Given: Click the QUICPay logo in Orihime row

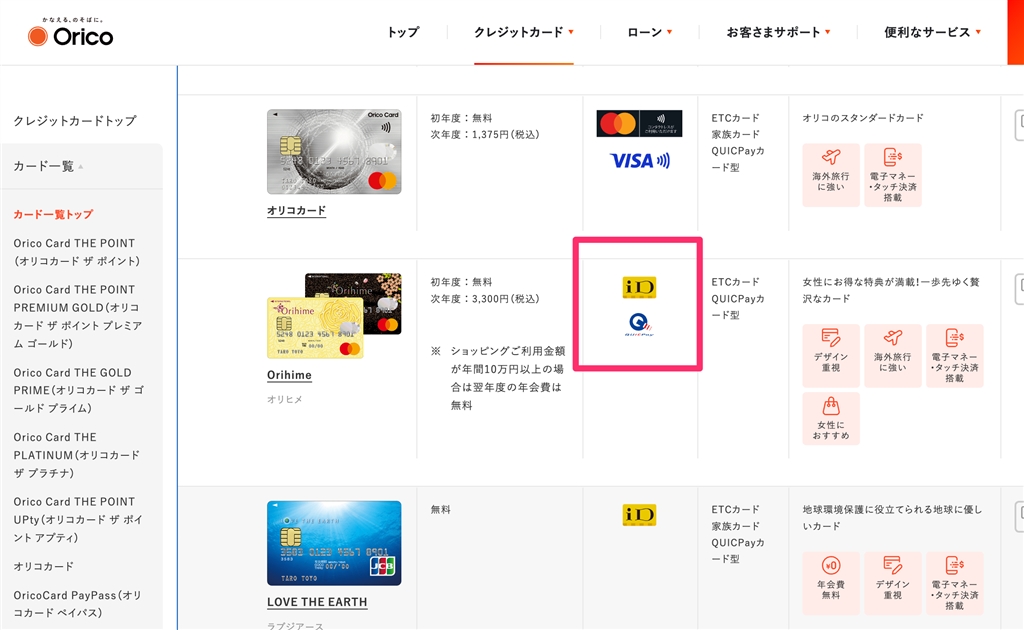Looking at the screenshot, I should 639,324.
